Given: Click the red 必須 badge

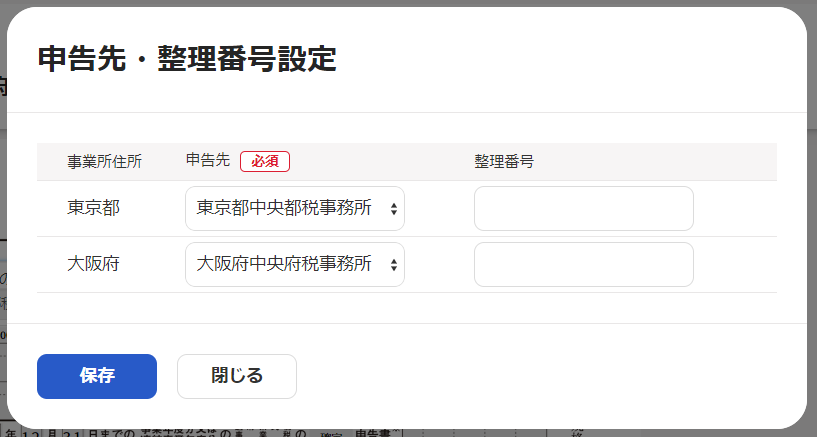Looking at the screenshot, I should (265, 161).
